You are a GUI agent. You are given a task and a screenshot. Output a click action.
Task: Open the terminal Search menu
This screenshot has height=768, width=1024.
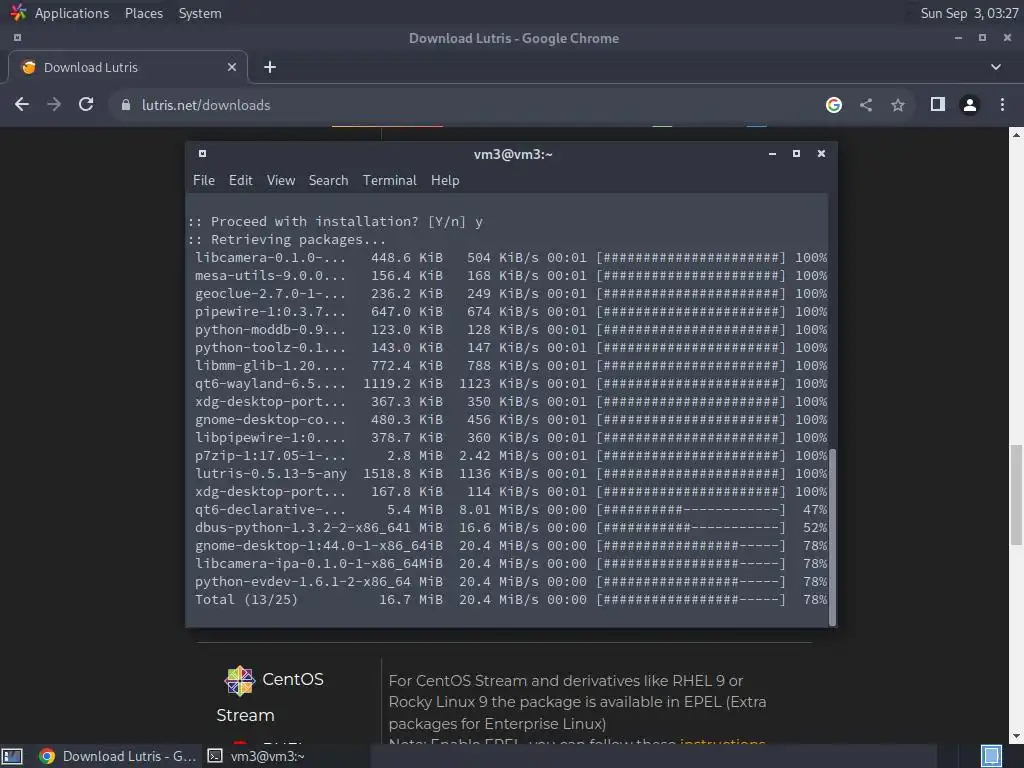(328, 180)
